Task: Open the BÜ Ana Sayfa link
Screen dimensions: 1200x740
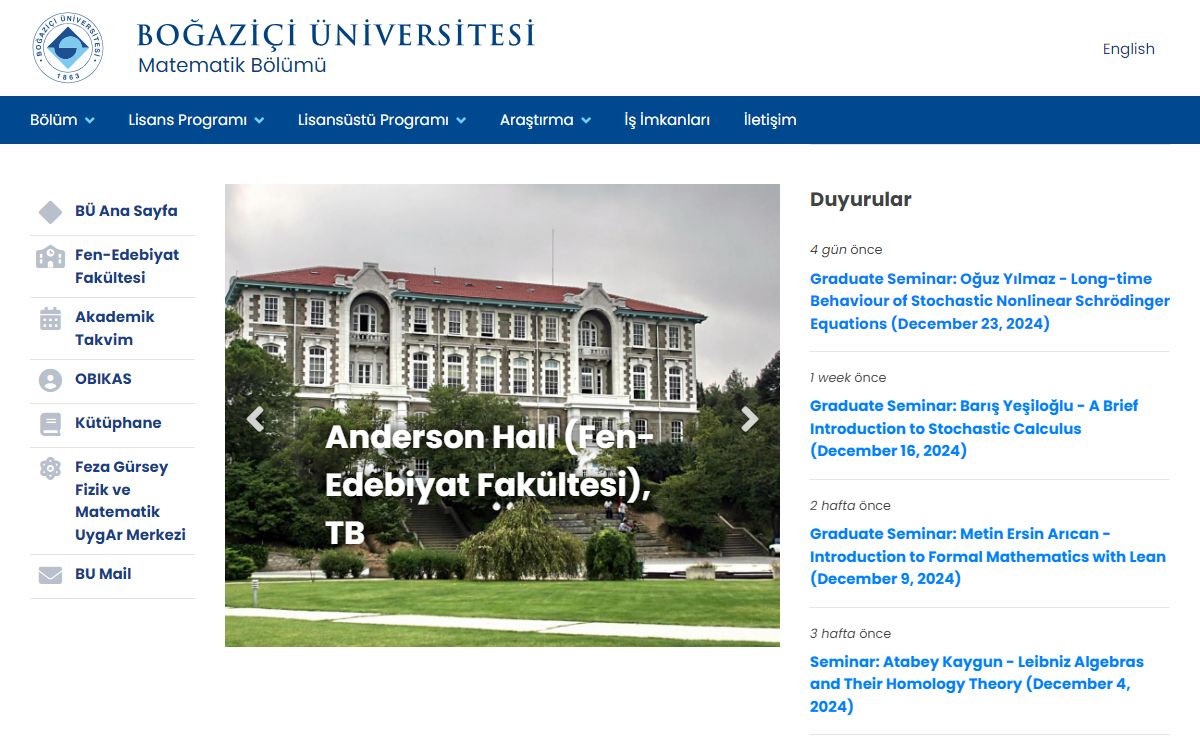Action: (126, 211)
